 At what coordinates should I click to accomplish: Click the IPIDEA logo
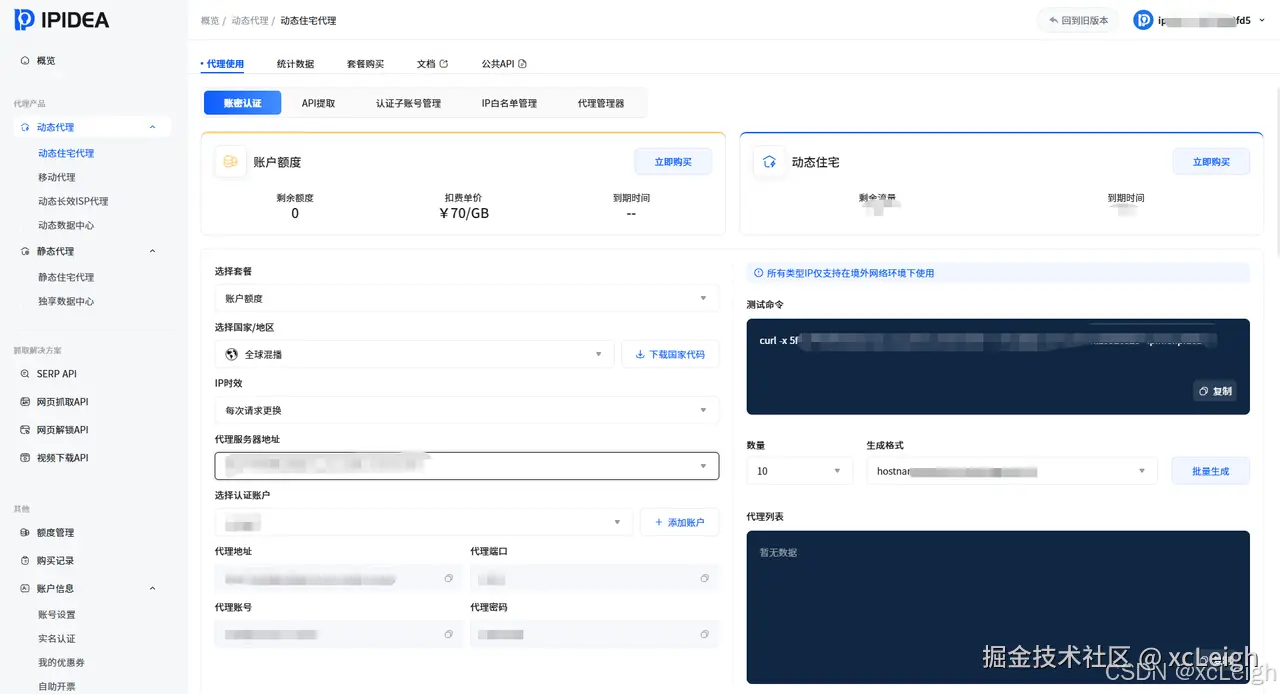[60, 19]
